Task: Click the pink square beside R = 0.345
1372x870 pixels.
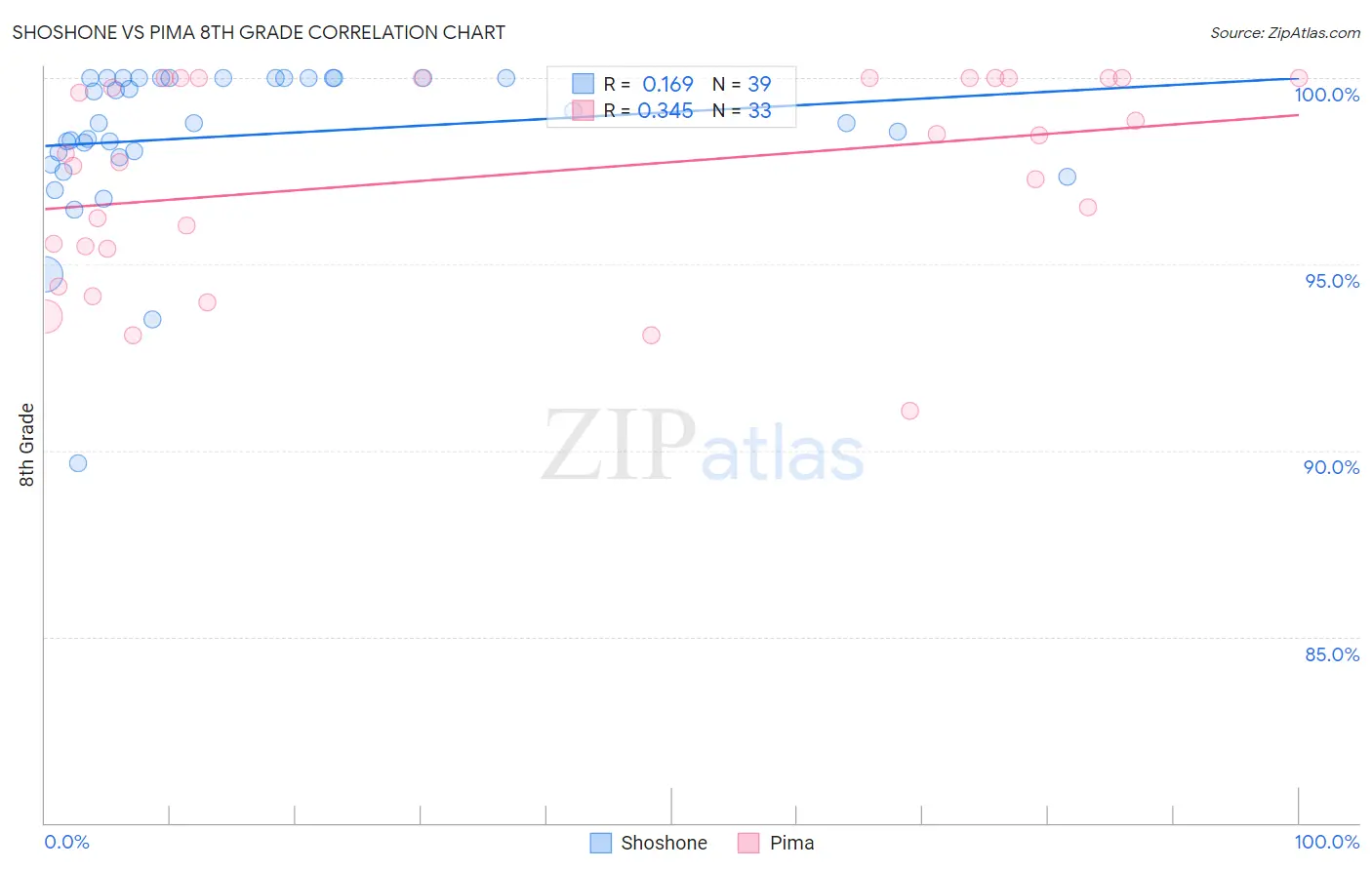Action: coord(583,110)
